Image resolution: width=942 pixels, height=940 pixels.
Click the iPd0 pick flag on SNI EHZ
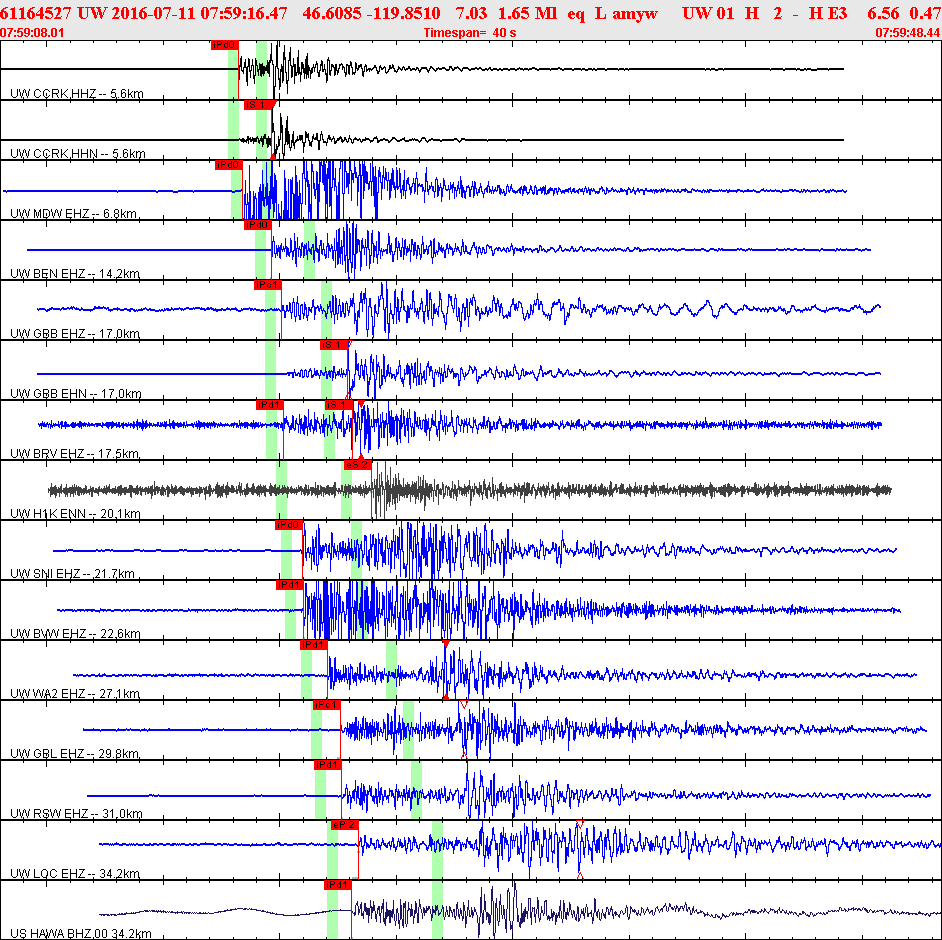point(289,526)
